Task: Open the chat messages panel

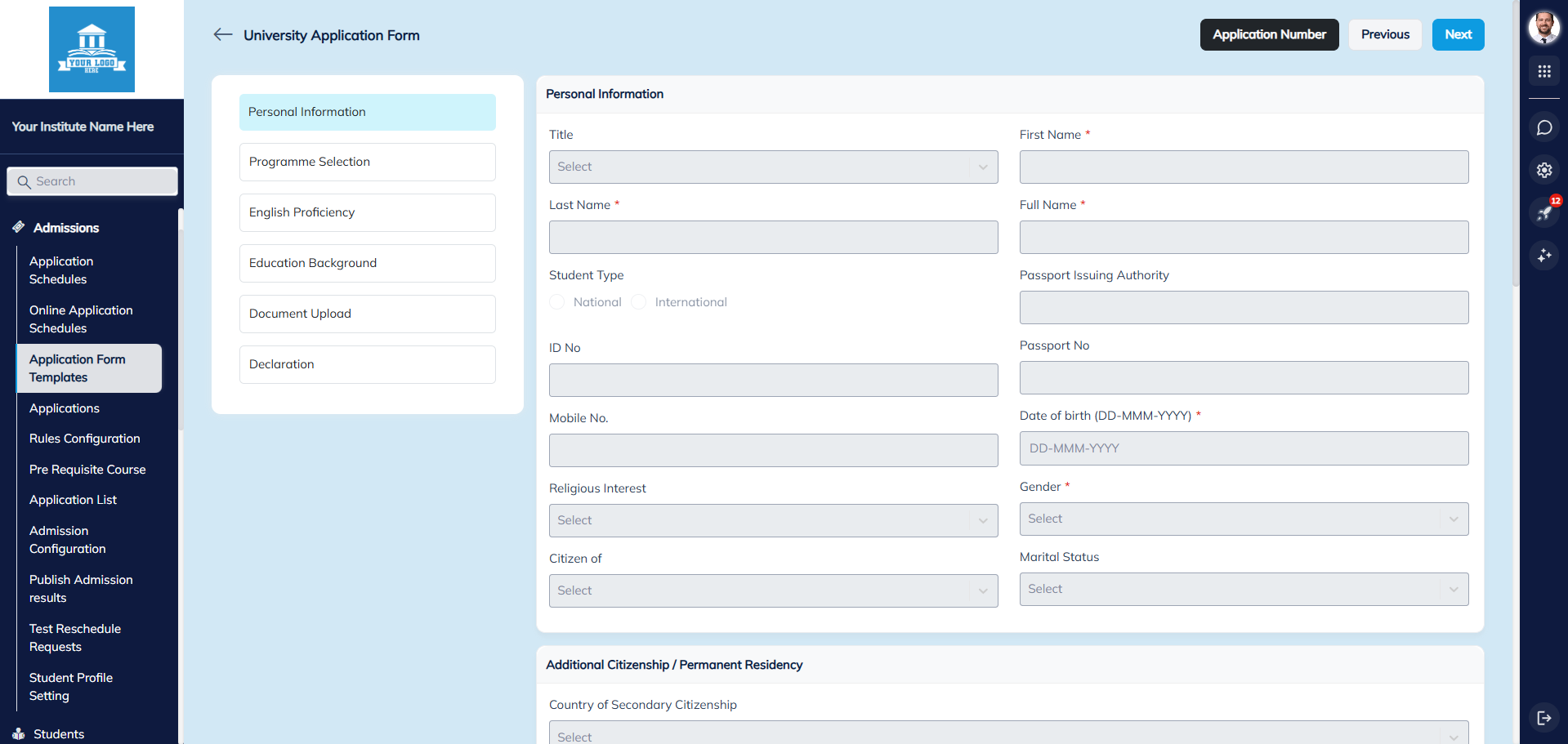Action: (x=1544, y=127)
